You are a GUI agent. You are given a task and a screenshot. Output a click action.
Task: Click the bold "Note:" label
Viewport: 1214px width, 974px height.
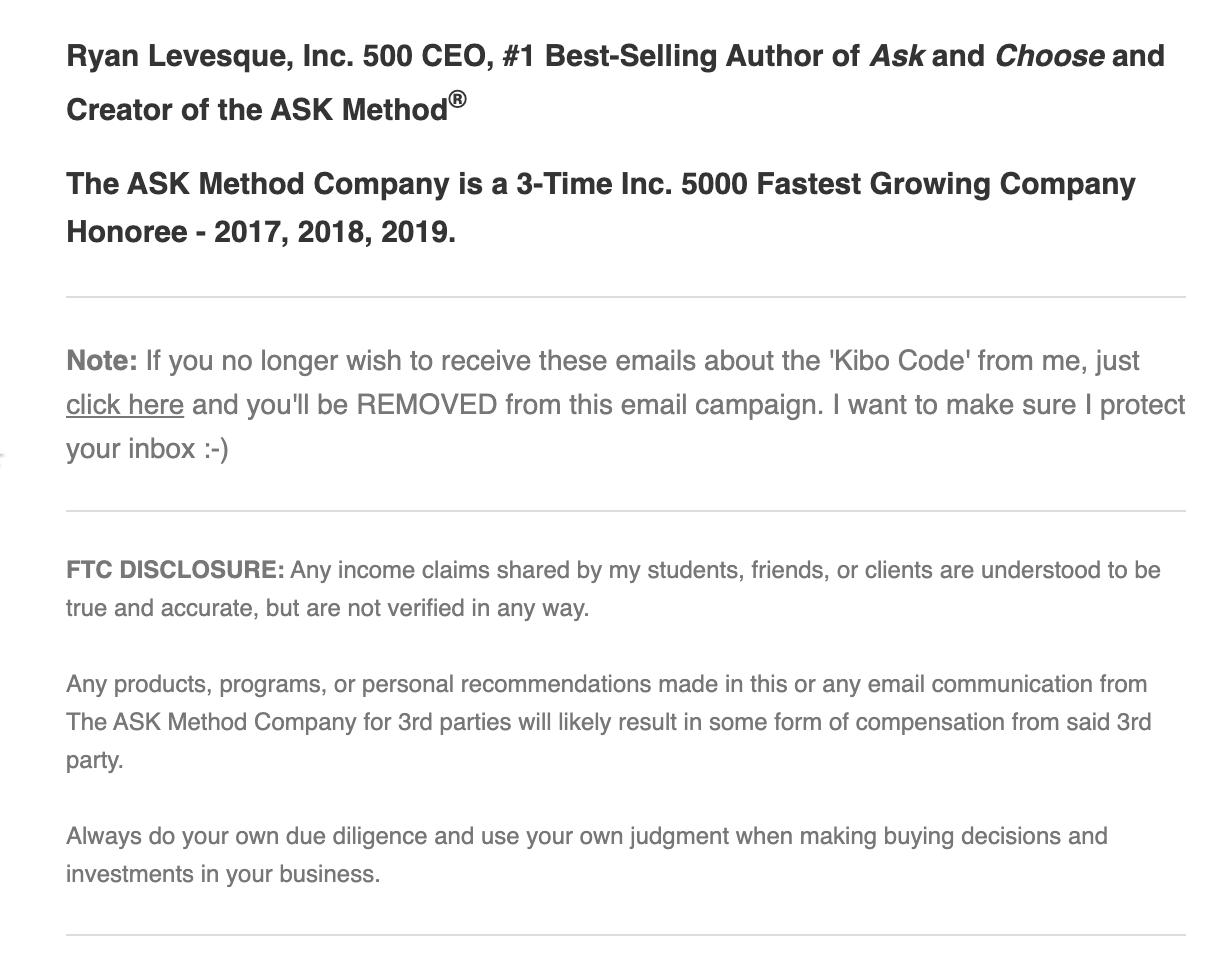[x=102, y=361]
